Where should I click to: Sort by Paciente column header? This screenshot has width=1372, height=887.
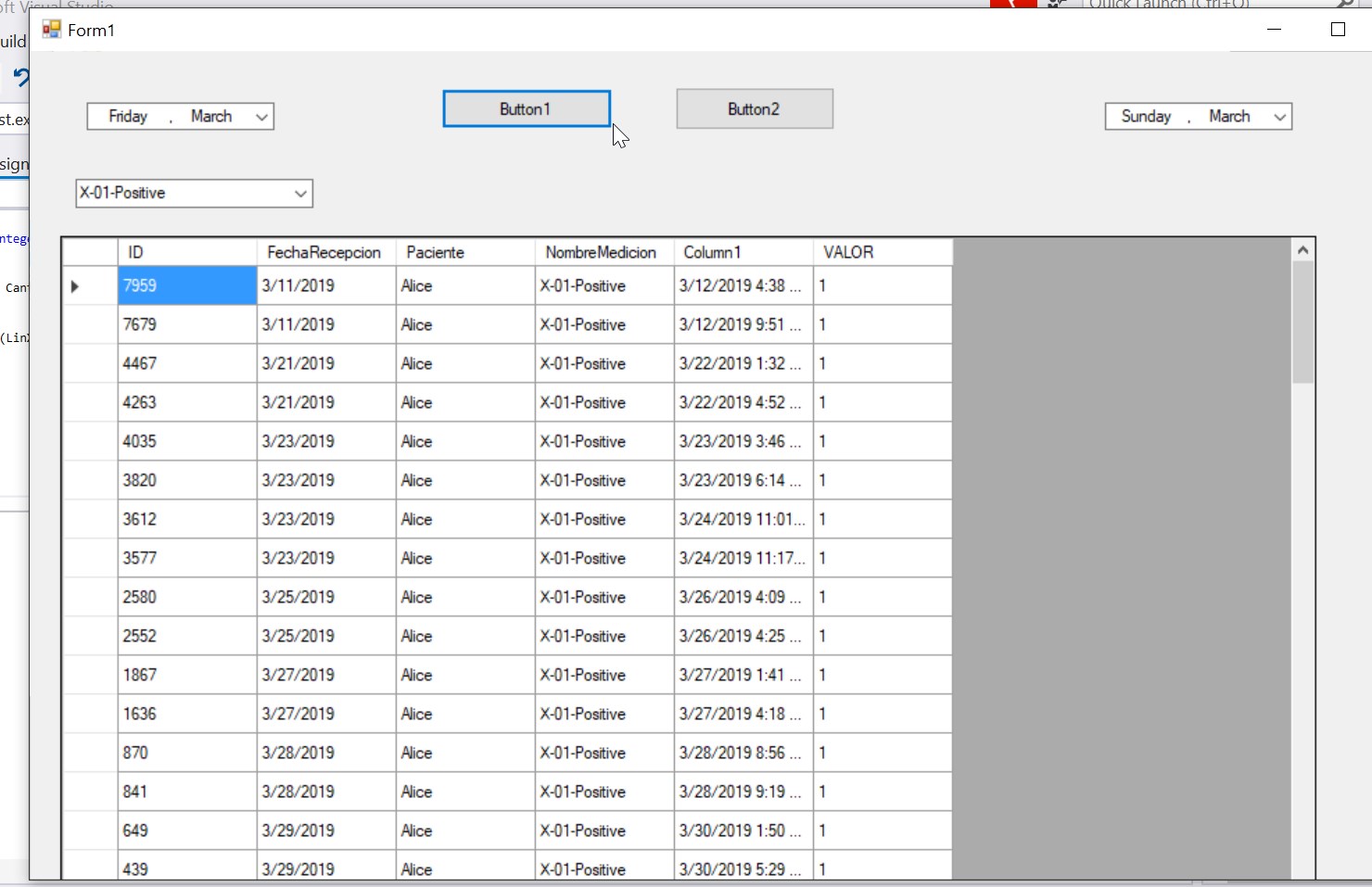(x=465, y=252)
